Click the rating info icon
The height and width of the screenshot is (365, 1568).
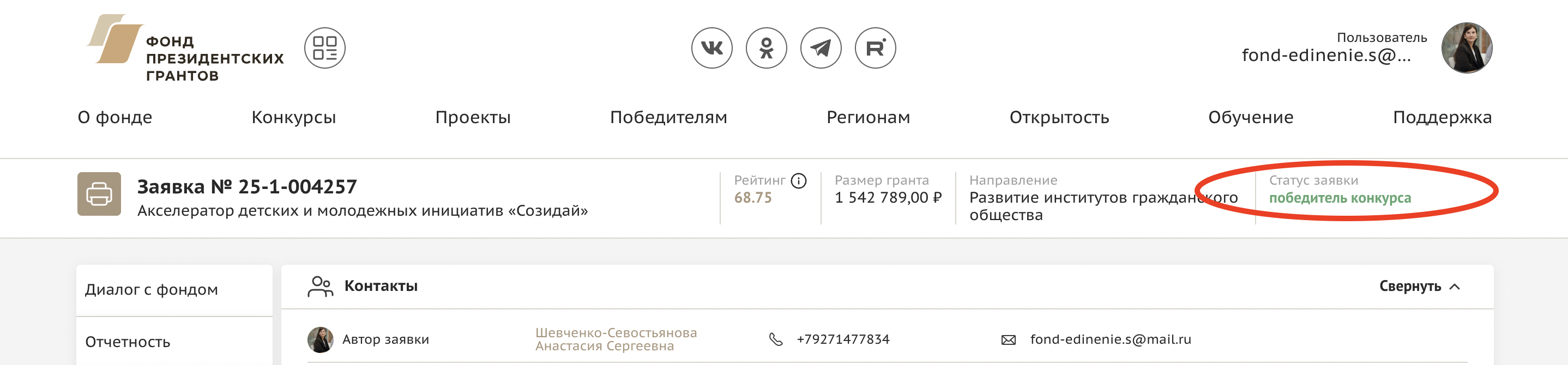(798, 181)
